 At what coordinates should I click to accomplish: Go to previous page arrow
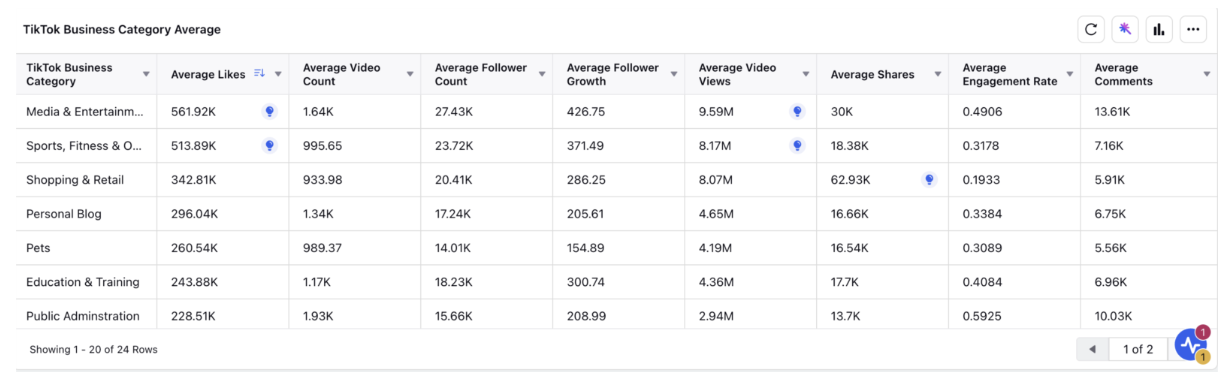click(1092, 349)
